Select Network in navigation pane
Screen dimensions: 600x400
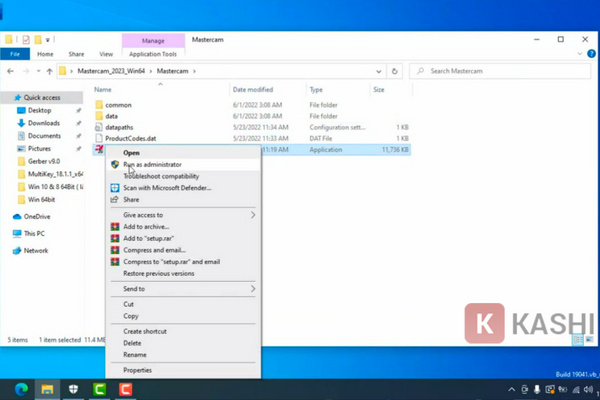(36, 251)
